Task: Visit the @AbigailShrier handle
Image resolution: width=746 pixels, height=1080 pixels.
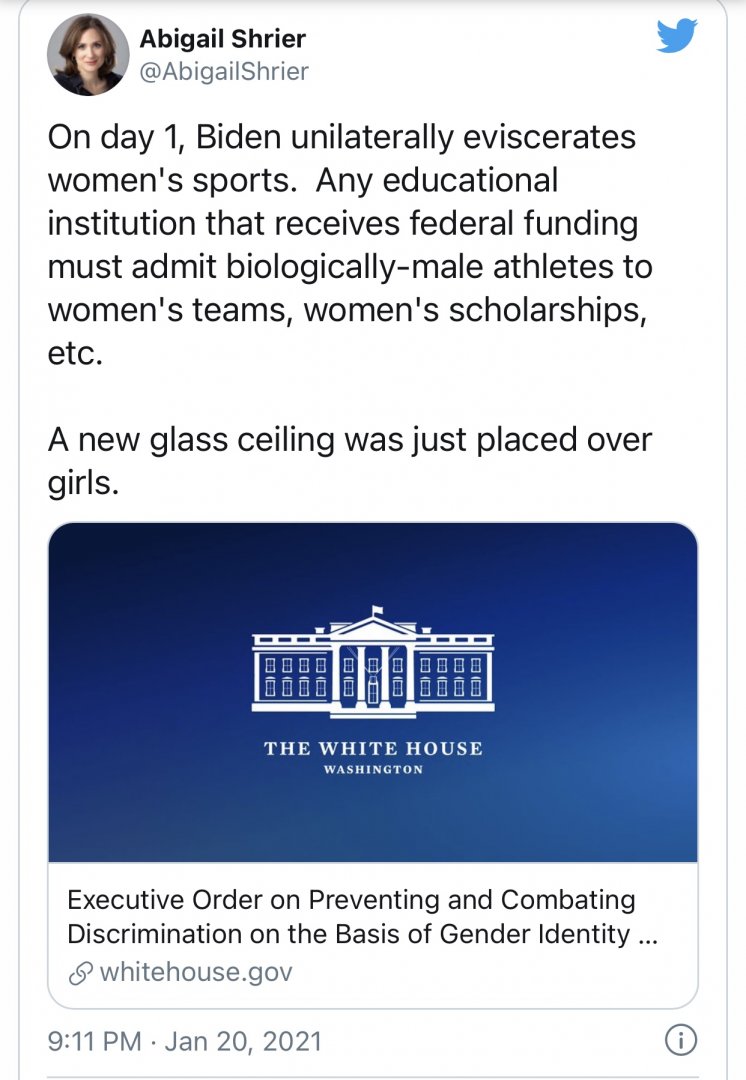Action: click(224, 71)
